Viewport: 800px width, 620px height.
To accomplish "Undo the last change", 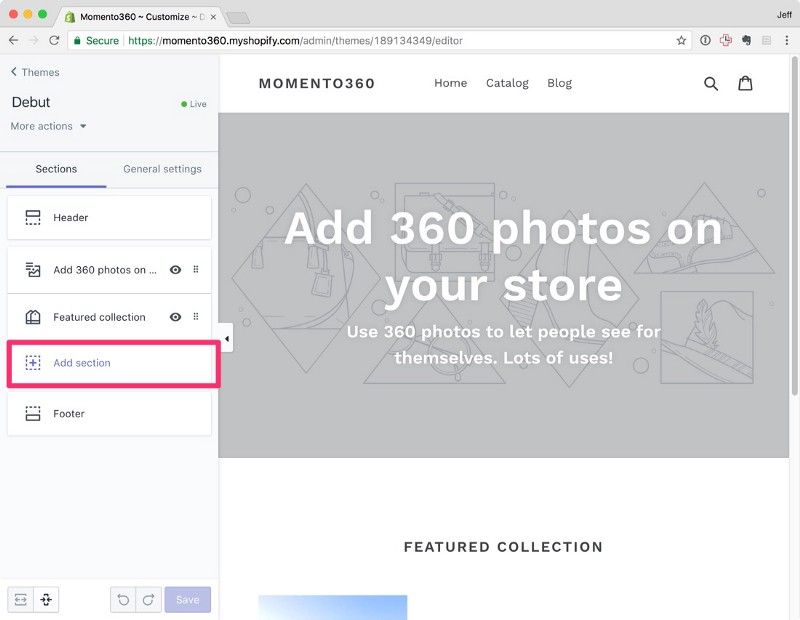I will click(123, 600).
